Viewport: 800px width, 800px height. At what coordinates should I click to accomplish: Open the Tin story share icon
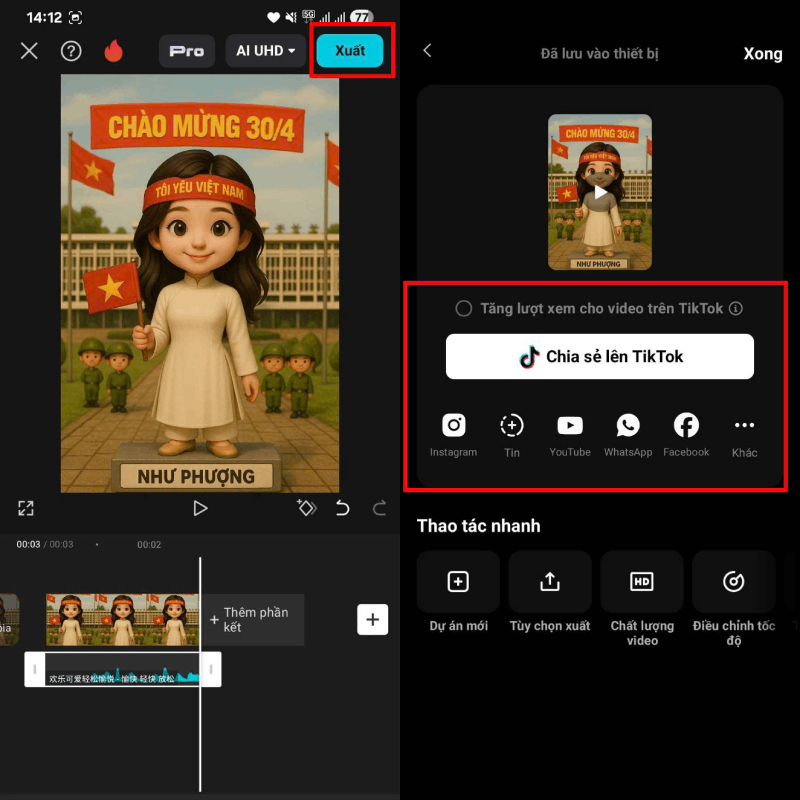[x=512, y=426]
